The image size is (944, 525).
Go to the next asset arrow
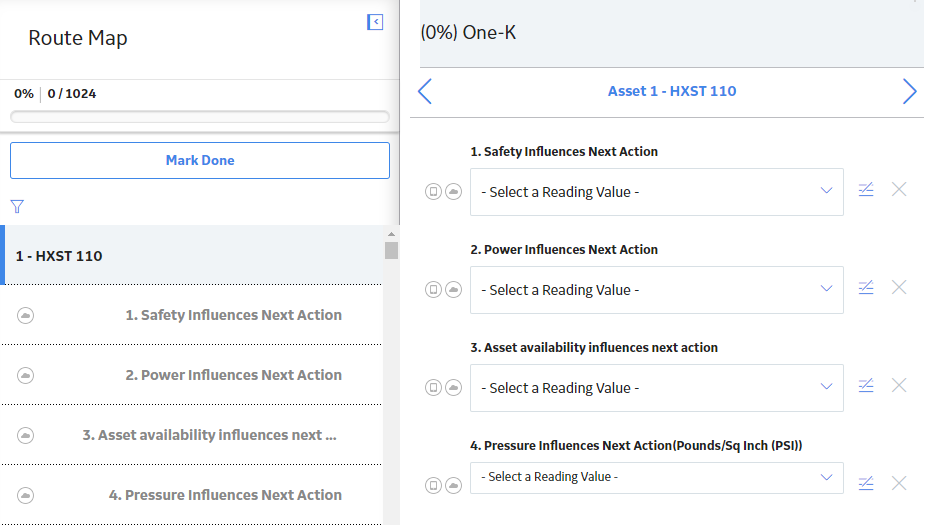(x=910, y=92)
